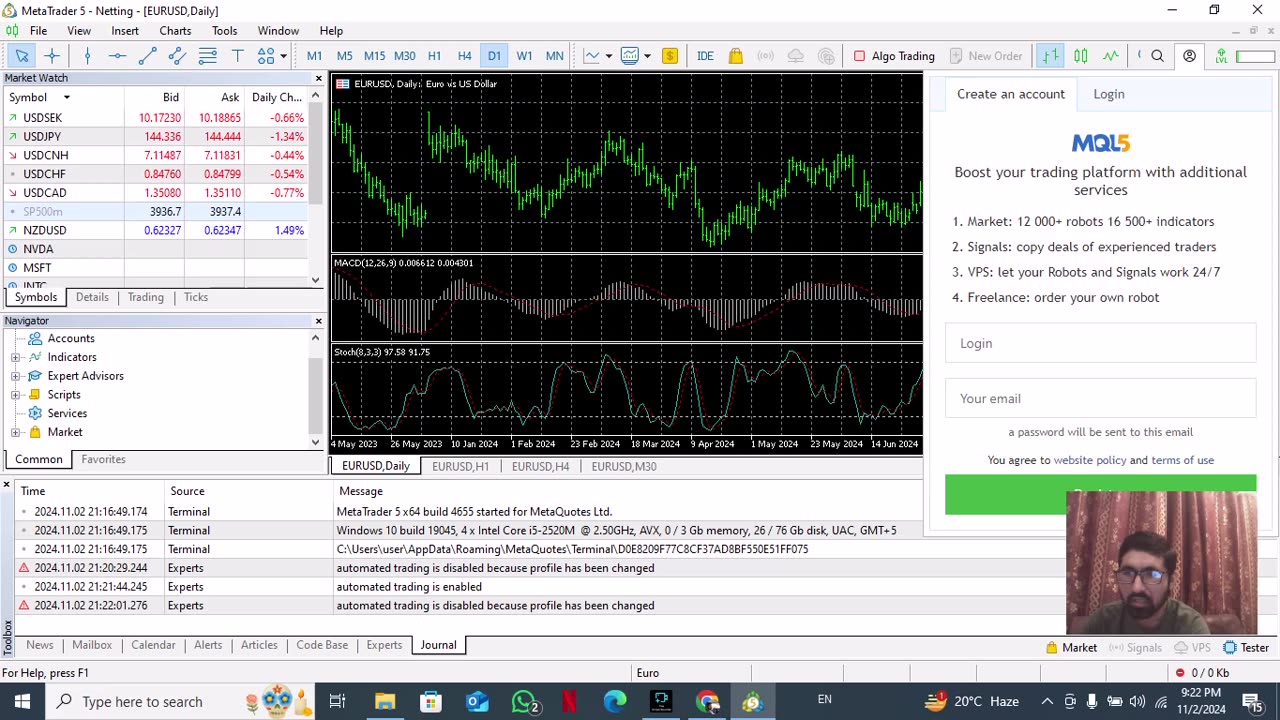
Task: Open the indicators list dropdown
Action: (x=647, y=56)
